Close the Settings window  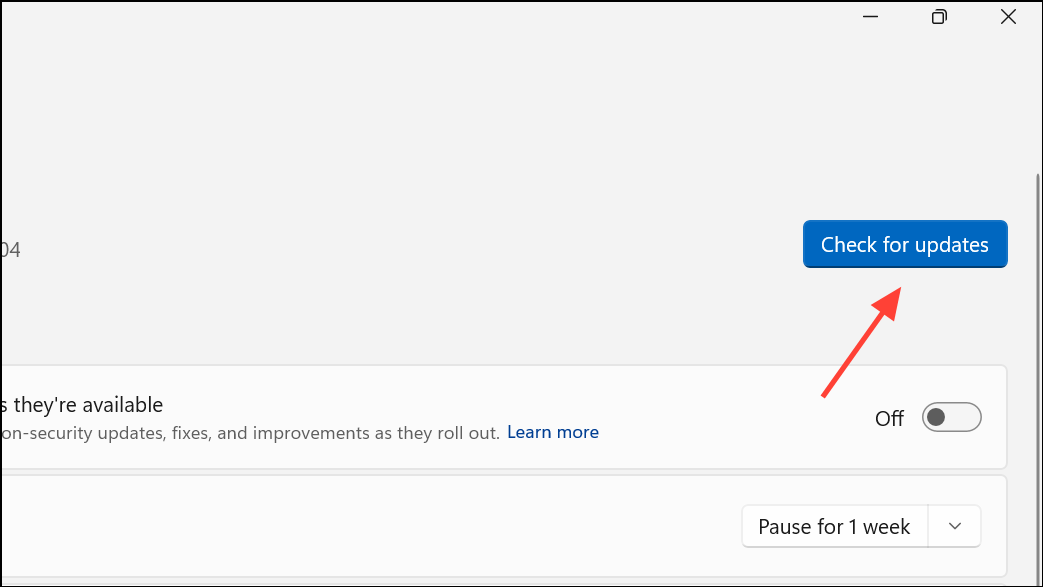pyautogui.click(x=1007, y=16)
